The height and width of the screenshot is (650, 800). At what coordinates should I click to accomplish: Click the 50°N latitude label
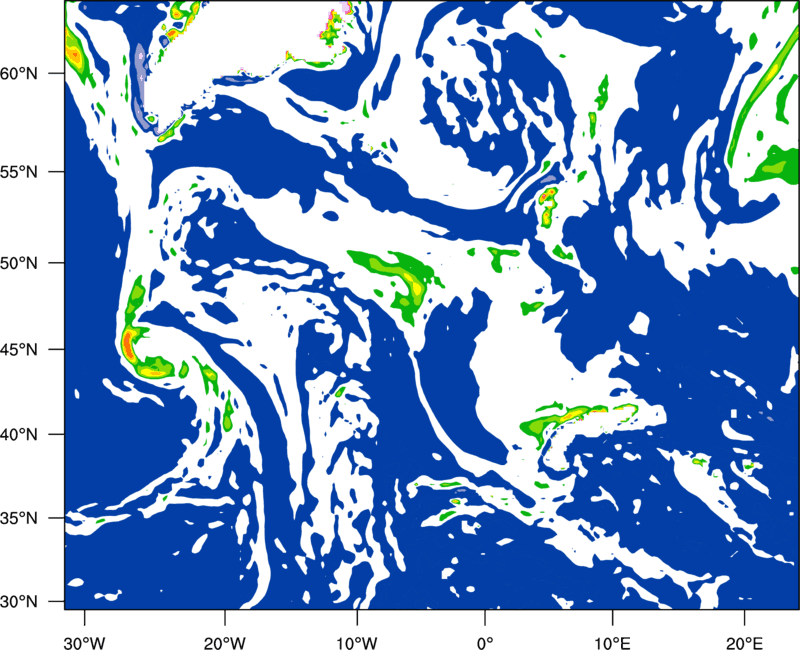coord(19,263)
